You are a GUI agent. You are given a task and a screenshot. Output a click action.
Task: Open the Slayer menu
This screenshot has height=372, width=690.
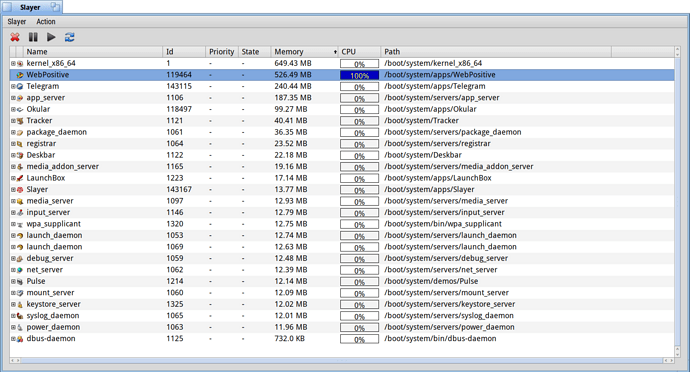click(x=17, y=22)
